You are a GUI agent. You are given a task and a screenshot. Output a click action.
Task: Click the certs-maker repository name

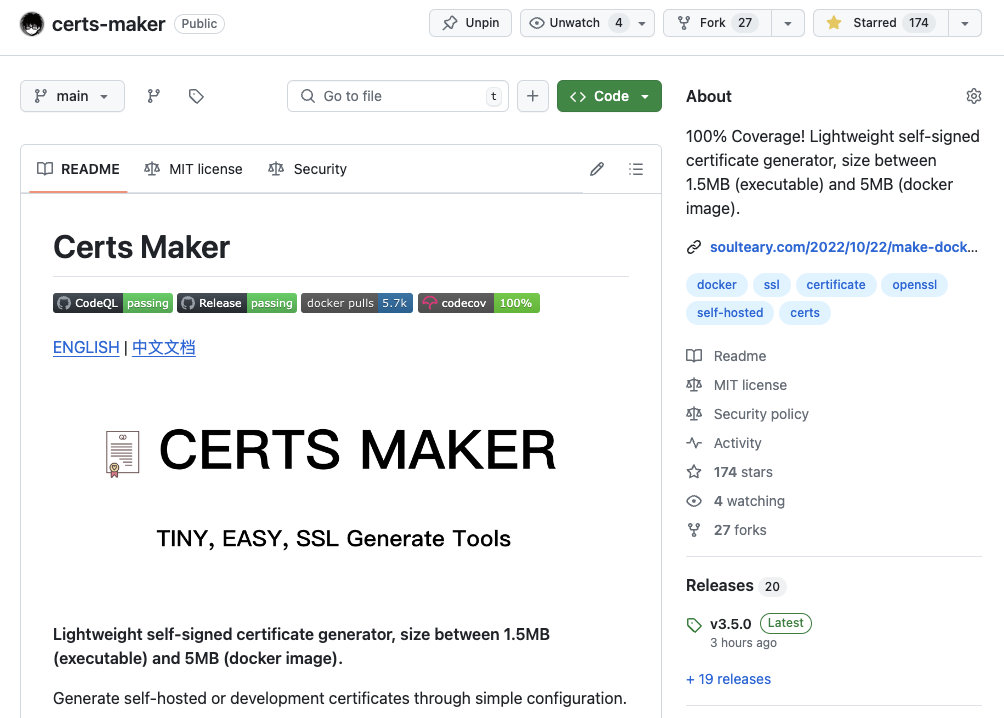(108, 24)
